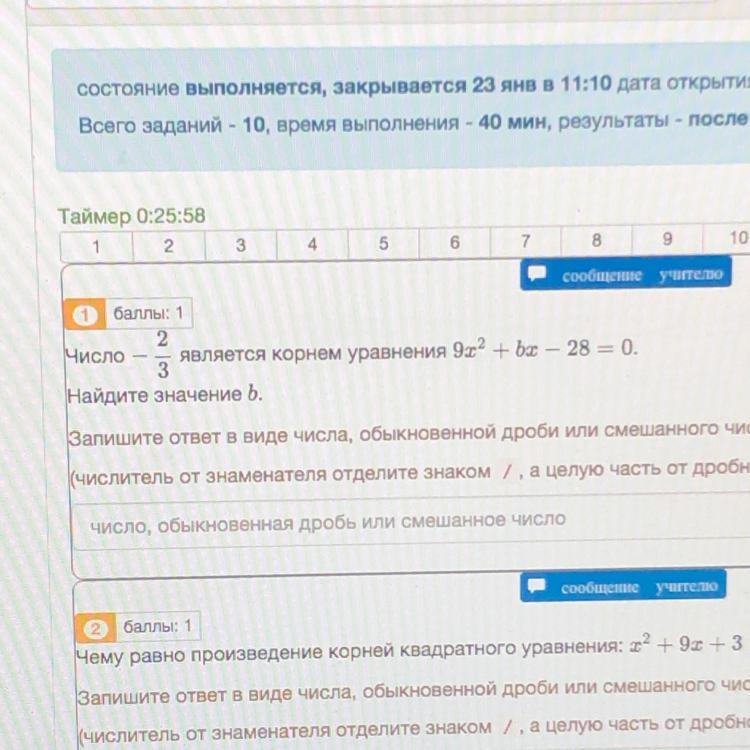Image resolution: width=750 pixels, height=750 pixels.
Task: Go to question tab 10
Action: click(727, 238)
